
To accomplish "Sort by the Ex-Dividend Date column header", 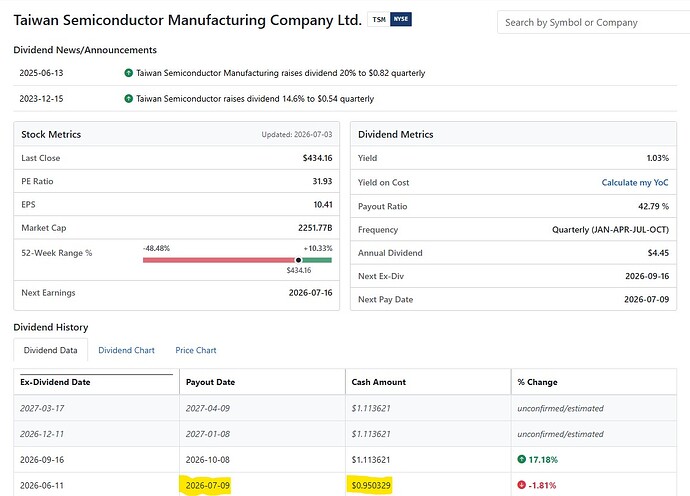I will point(55,382).
